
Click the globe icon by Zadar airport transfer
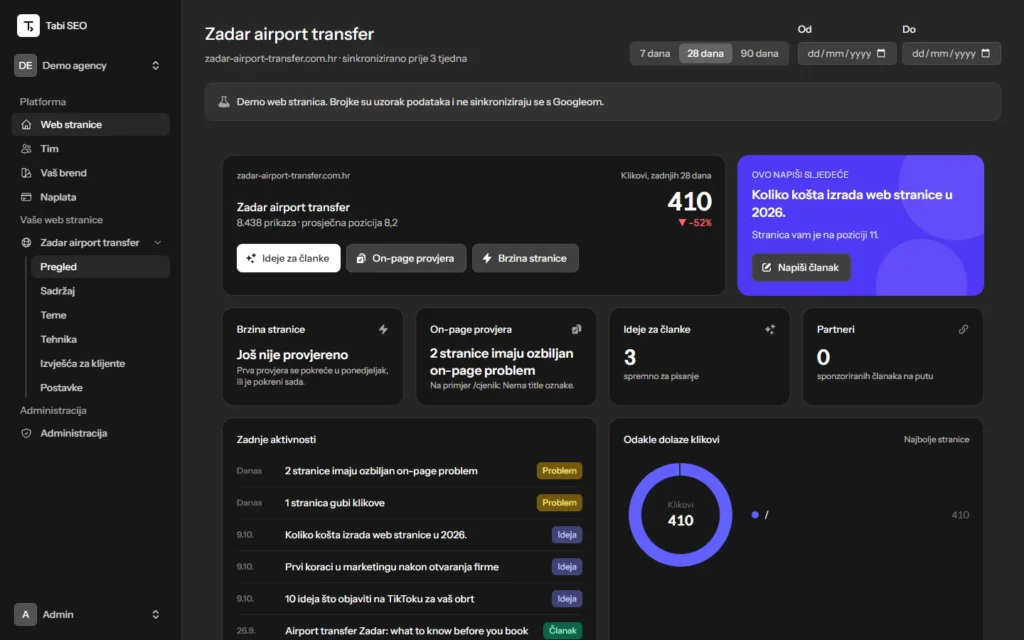click(26, 242)
